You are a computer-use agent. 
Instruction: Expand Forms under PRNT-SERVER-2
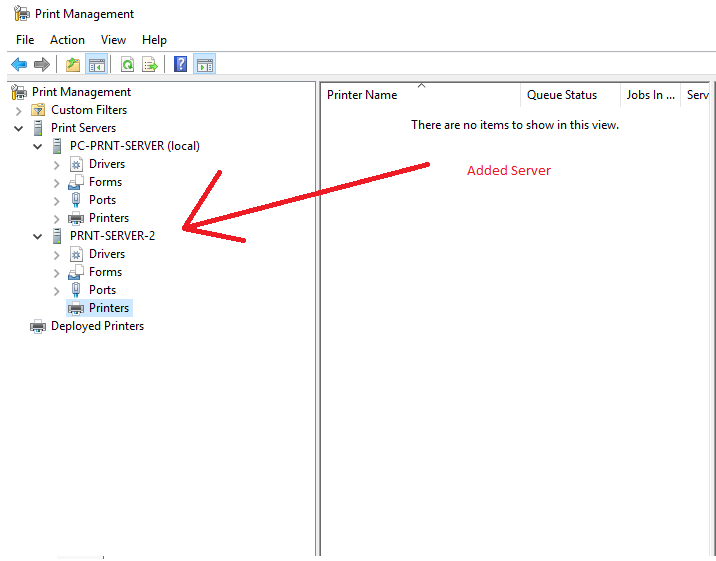coord(57,273)
